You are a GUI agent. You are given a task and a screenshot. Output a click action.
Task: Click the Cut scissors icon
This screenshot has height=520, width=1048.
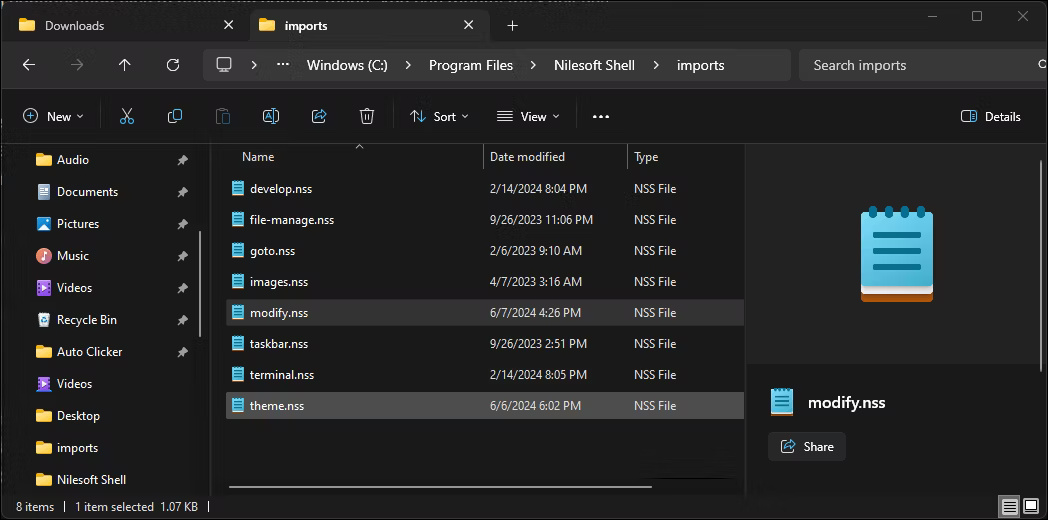pyautogui.click(x=127, y=116)
